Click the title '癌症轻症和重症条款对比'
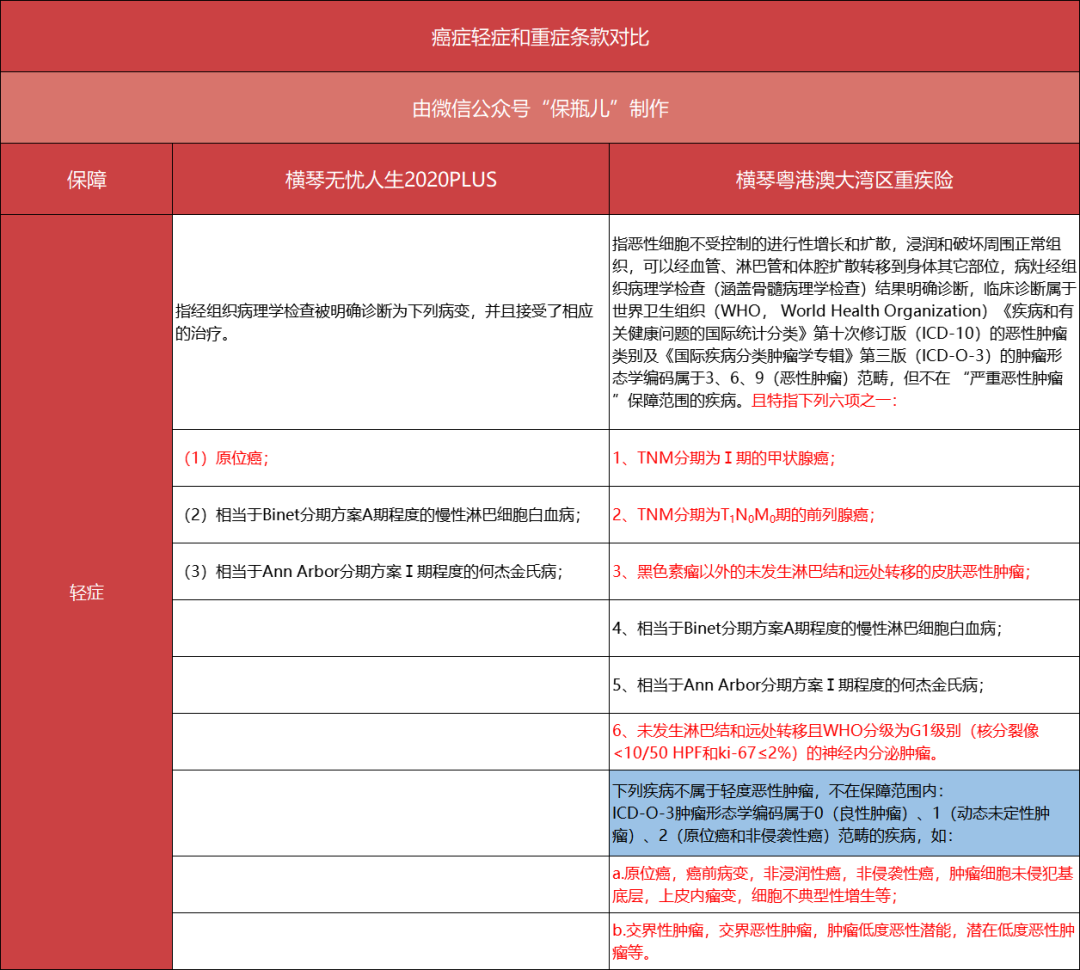This screenshot has height=970, width=1080. tap(540, 37)
